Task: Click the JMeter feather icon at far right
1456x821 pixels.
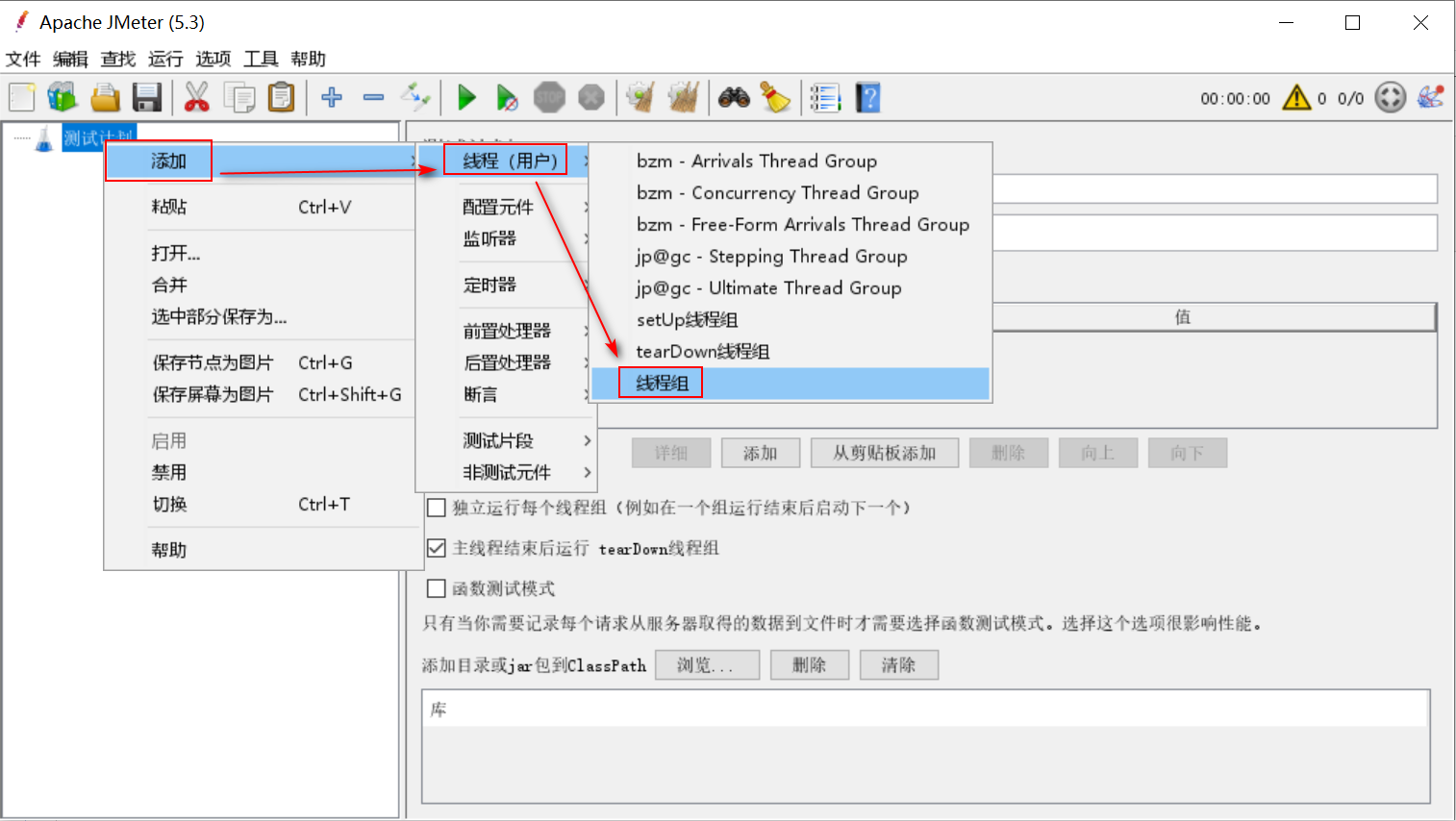Action: 1430,97
